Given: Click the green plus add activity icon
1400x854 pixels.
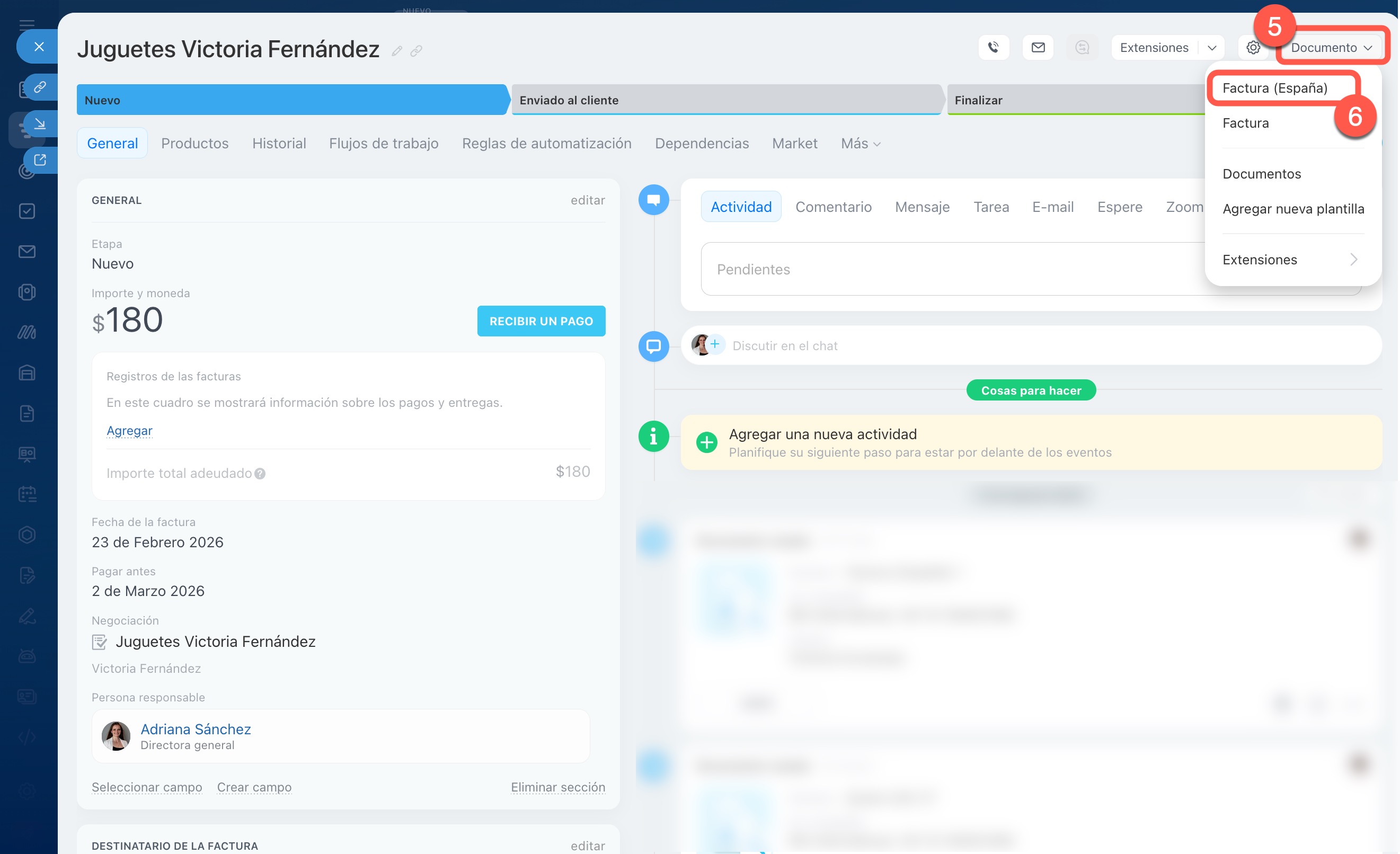Looking at the screenshot, I should click(706, 442).
